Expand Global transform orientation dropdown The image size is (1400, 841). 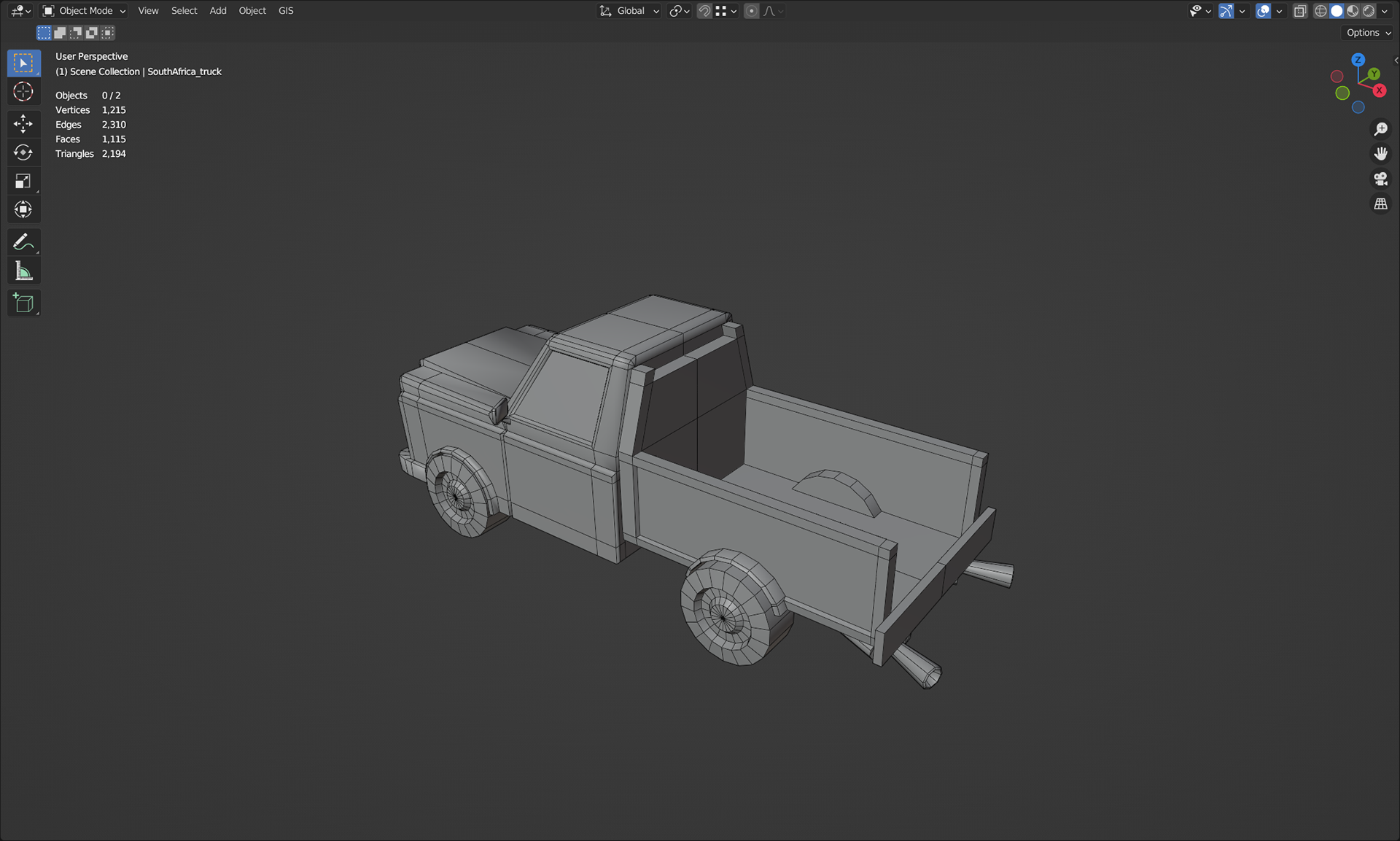pos(630,11)
